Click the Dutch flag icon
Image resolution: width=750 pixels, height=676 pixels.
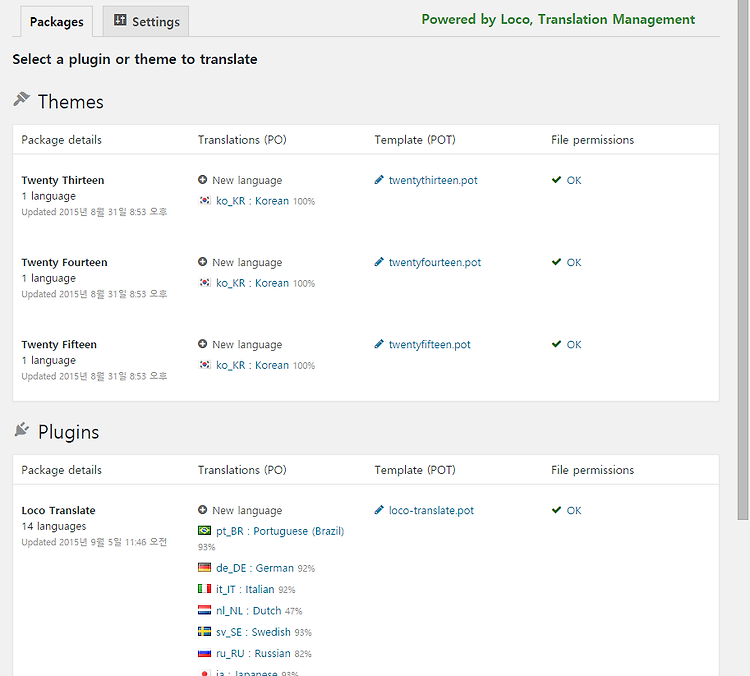[205, 610]
